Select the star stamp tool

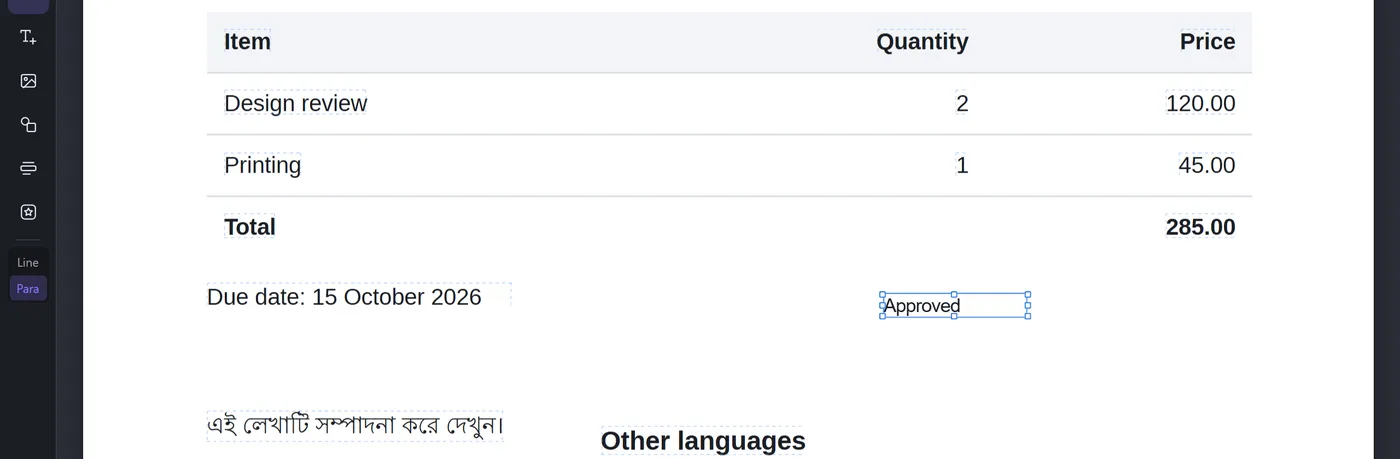(x=28, y=212)
